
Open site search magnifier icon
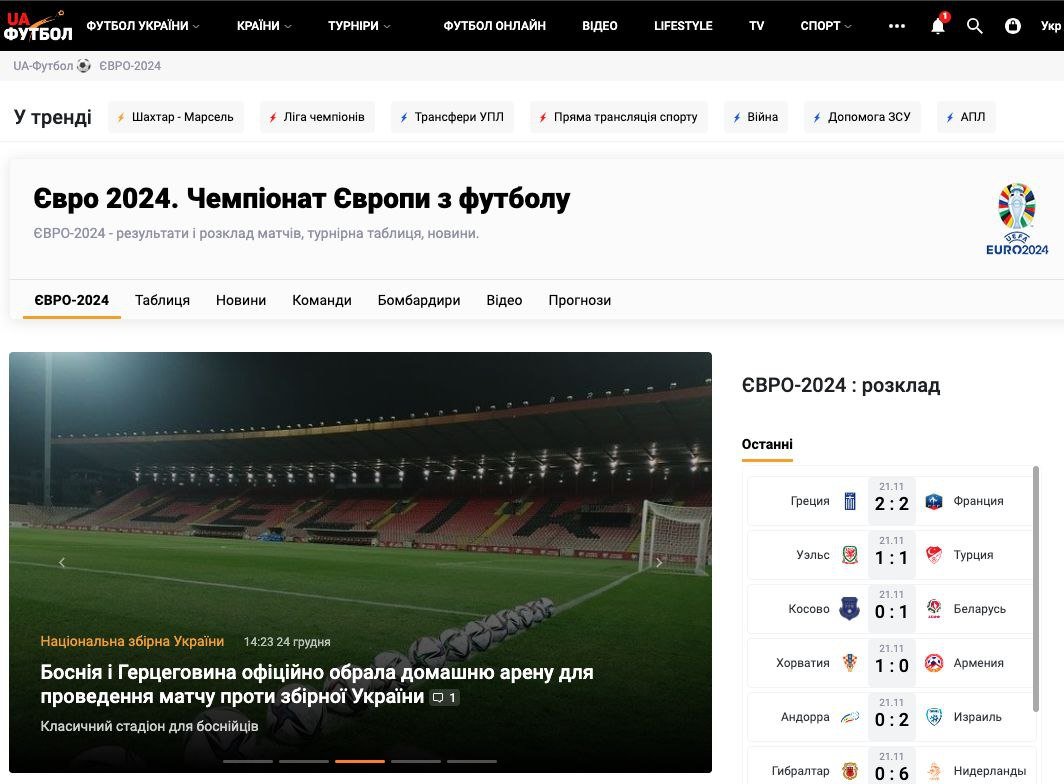pos(975,26)
